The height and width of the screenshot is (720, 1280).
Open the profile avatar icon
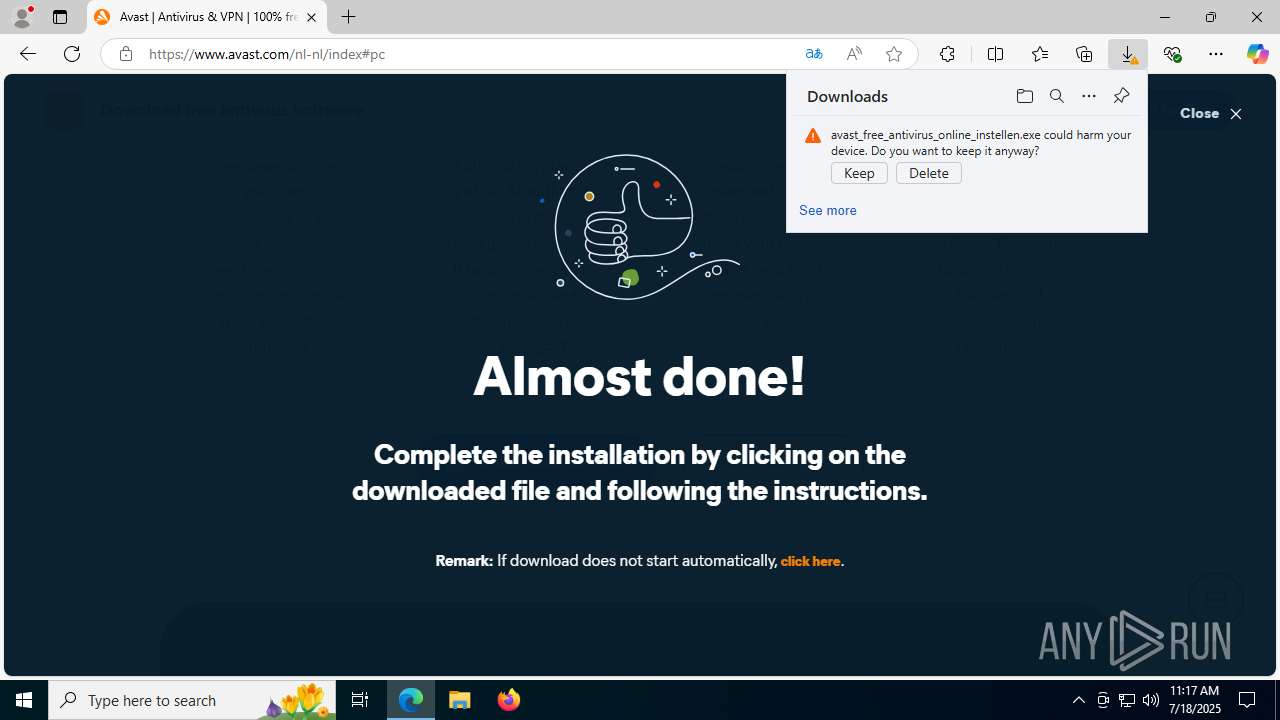tap(22, 17)
